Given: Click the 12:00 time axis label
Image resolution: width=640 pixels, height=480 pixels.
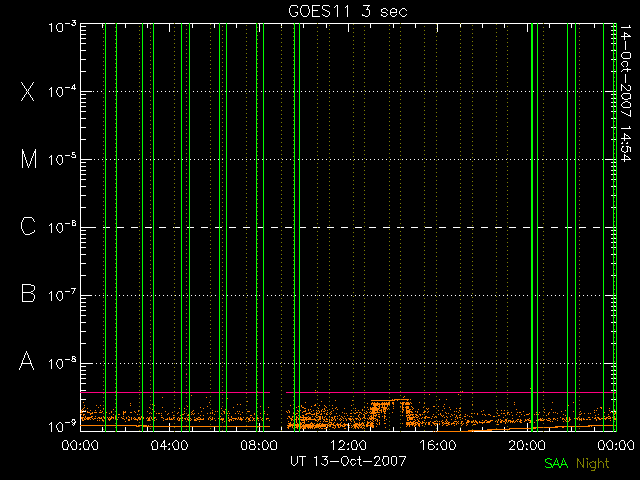Looking at the screenshot, I should point(348,445).
